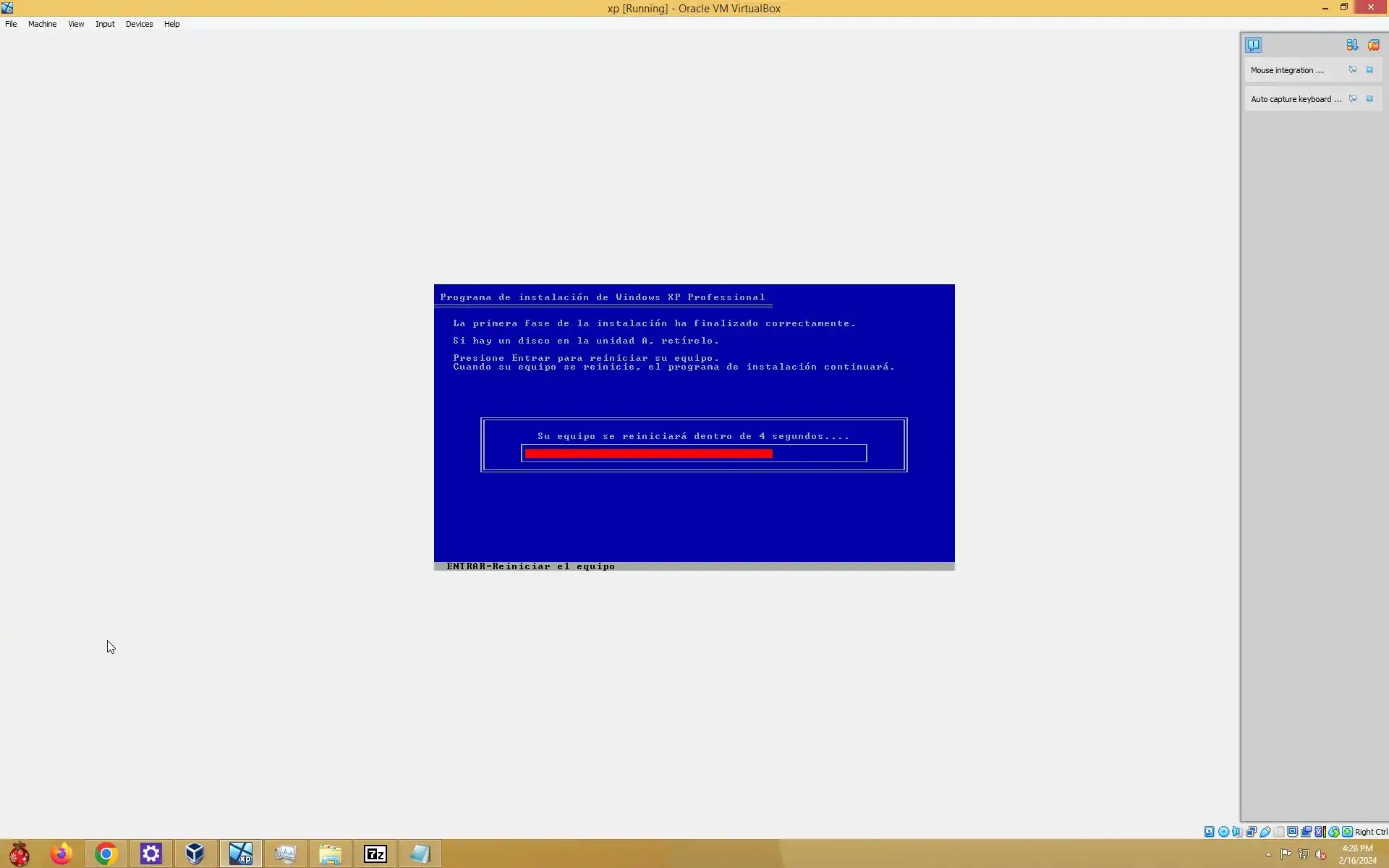Image resolution: width=1389 pixels, height=868 pixels.
Task: Click the network adapters status icon
Action: (1251, 832)
